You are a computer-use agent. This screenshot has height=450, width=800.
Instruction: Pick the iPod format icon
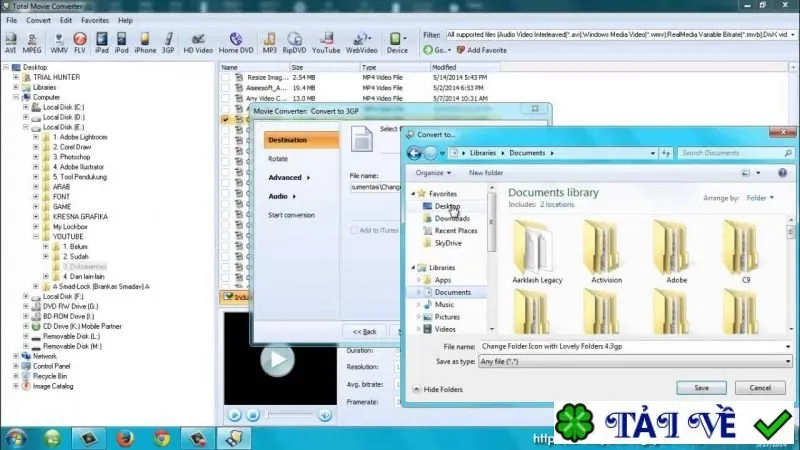click(121, 43)
